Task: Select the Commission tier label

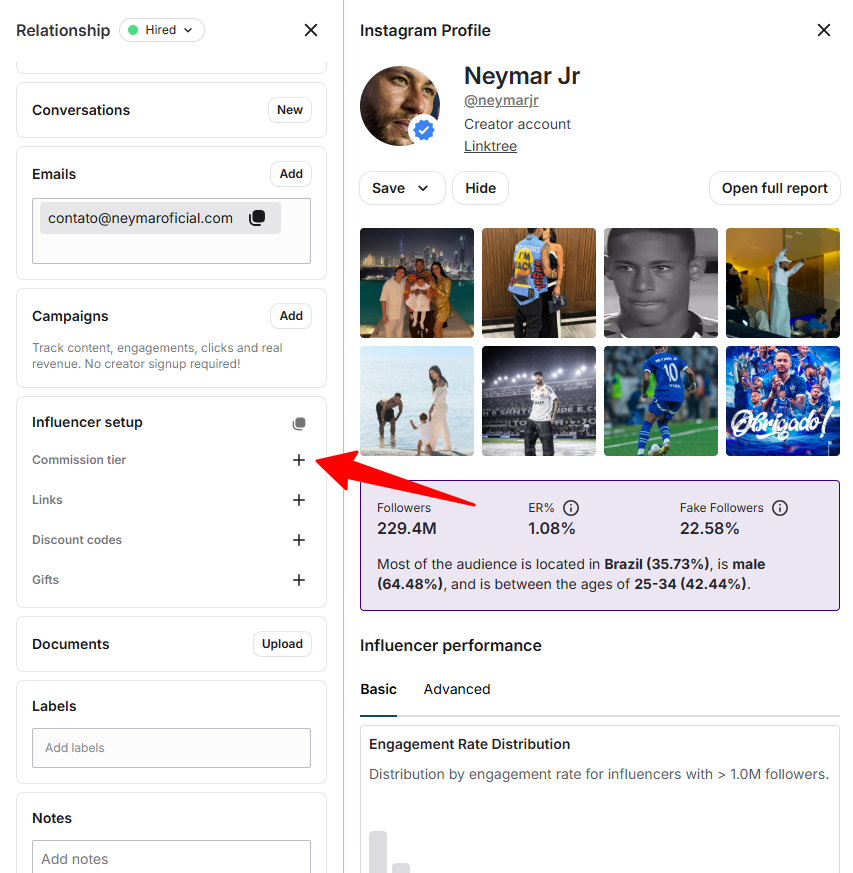Action: (x=79, y=460)
